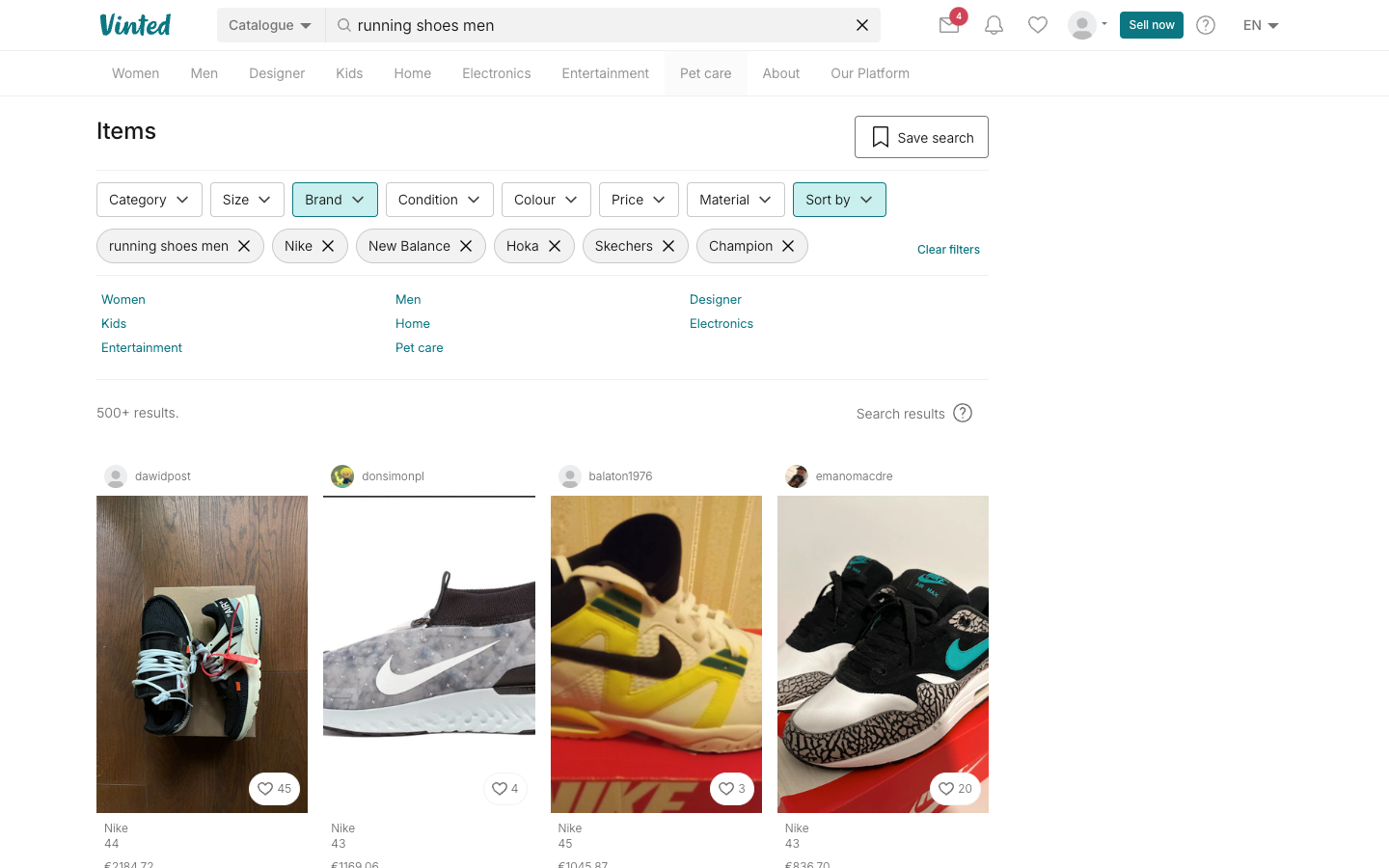Follow the Electronics category link under filters
The width and height of the screenshot is (1389, 868).
(722, 323)
